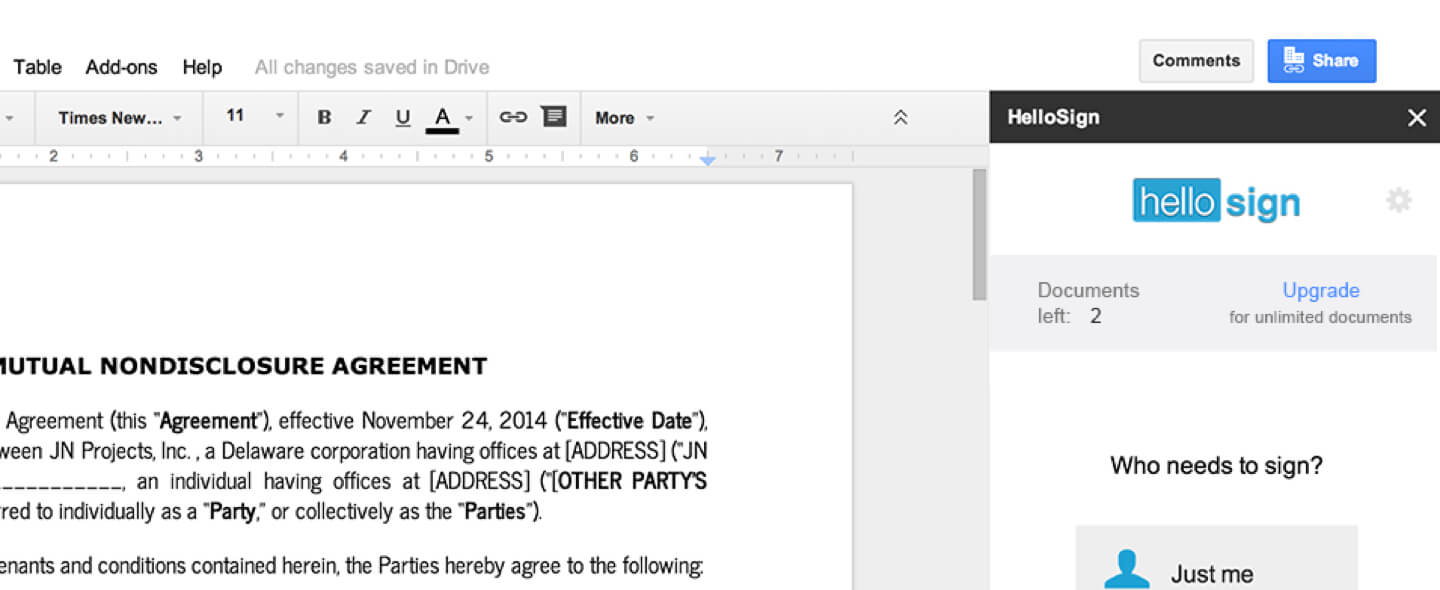Click the Insert link icon
1440x590 pixels.
(x=514, y=117)
